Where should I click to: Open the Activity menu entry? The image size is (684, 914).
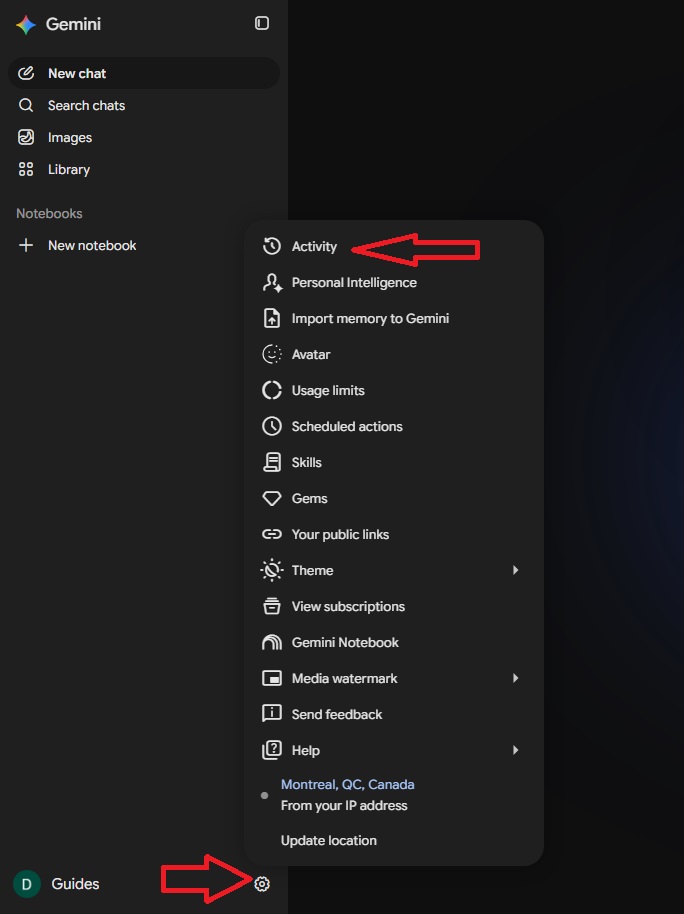[x=394, y=247]
